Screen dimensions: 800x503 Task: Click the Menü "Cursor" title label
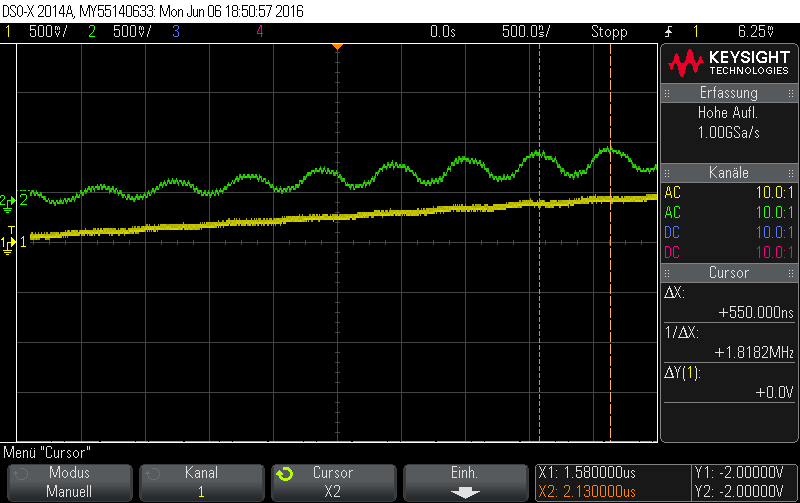click(47, 453)
